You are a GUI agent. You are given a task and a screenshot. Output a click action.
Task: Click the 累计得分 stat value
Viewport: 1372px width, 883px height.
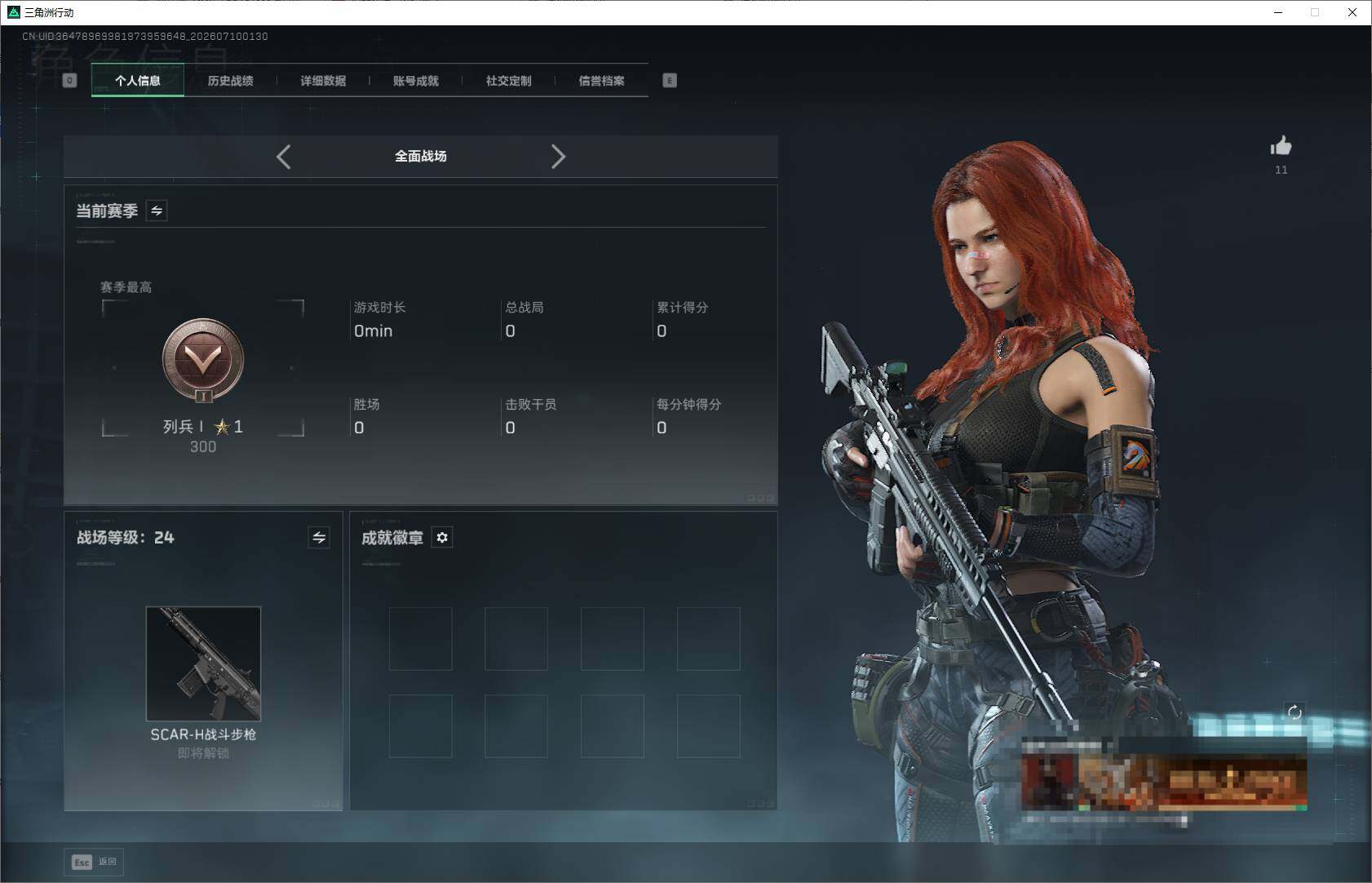(662, 331)
